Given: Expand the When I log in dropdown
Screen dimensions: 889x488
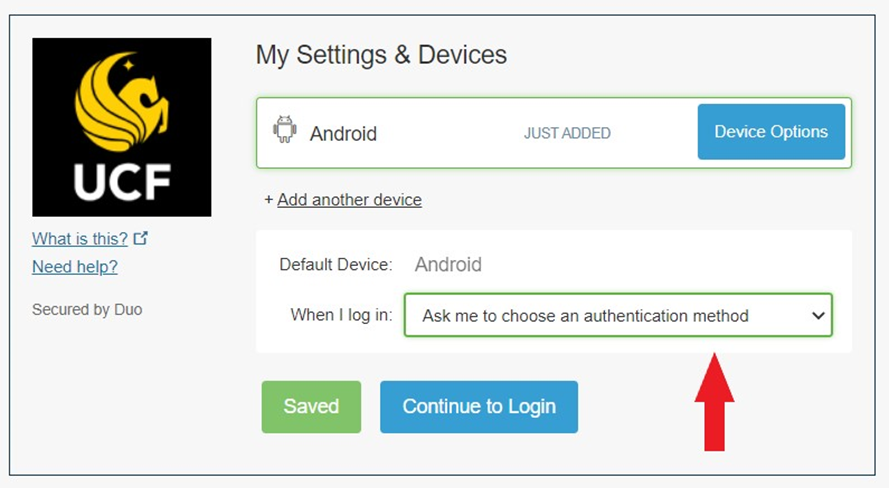Looking at the screenshot, I should coord(618,315).
